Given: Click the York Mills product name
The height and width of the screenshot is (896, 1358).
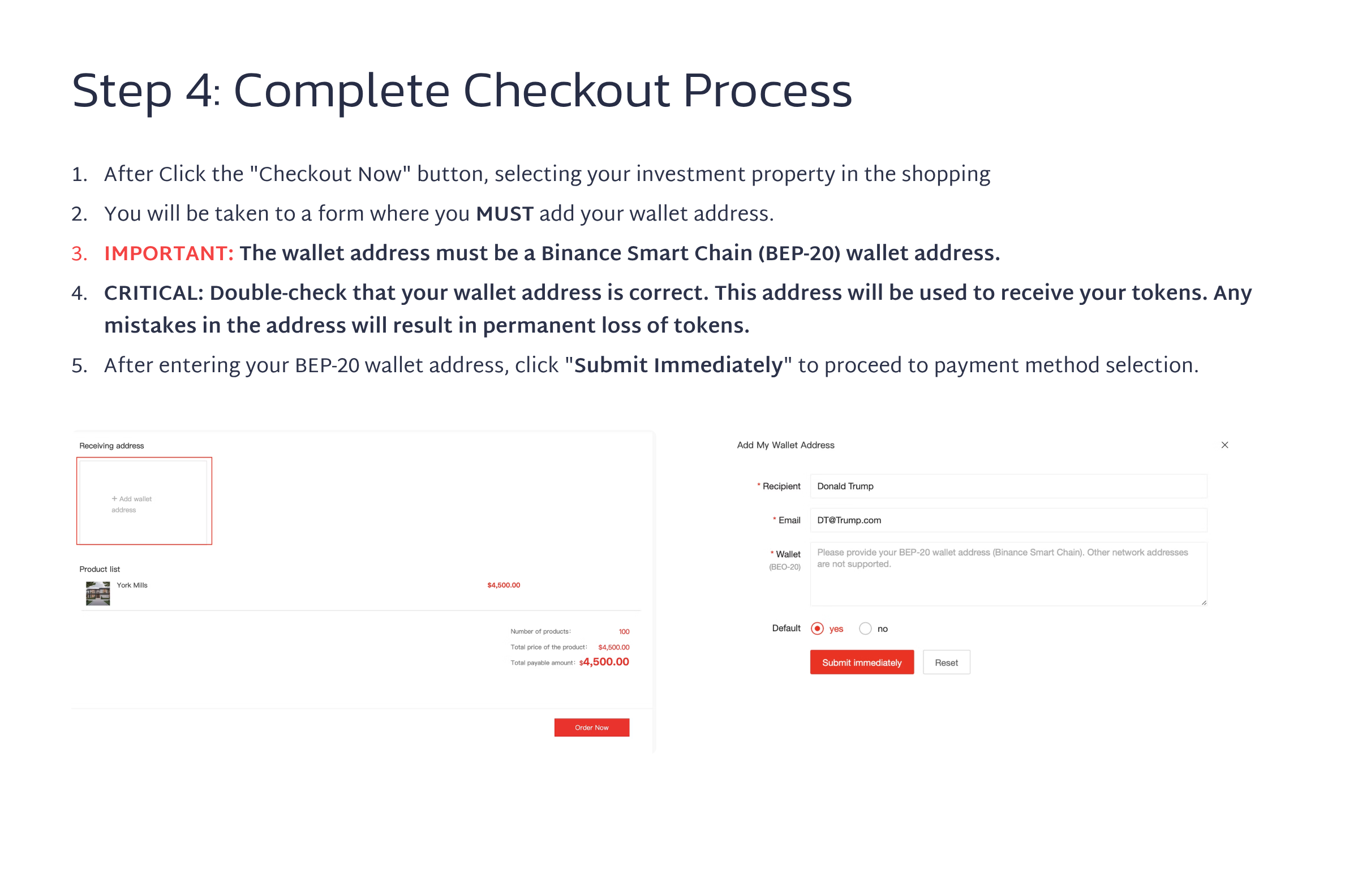Looking at the screenshot, I should (x=132, y=585).
